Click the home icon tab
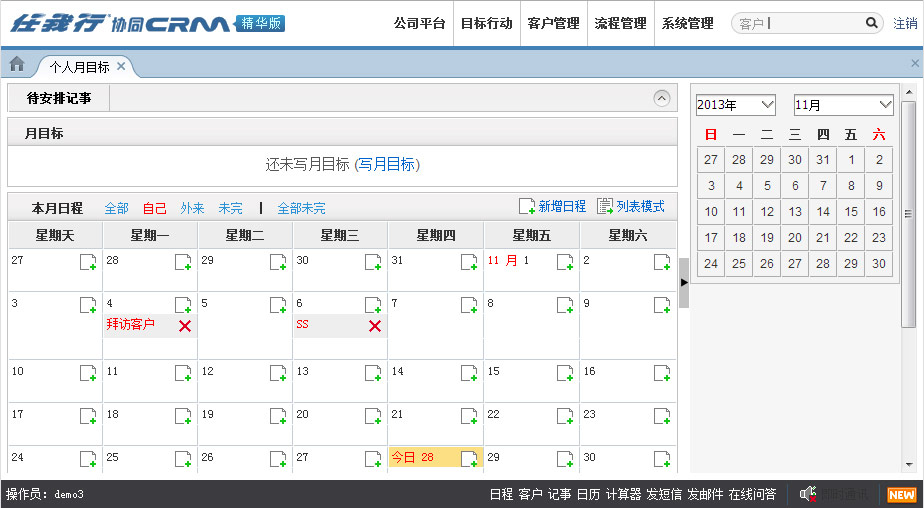The image size is (924, 508). tap(17, 64)
